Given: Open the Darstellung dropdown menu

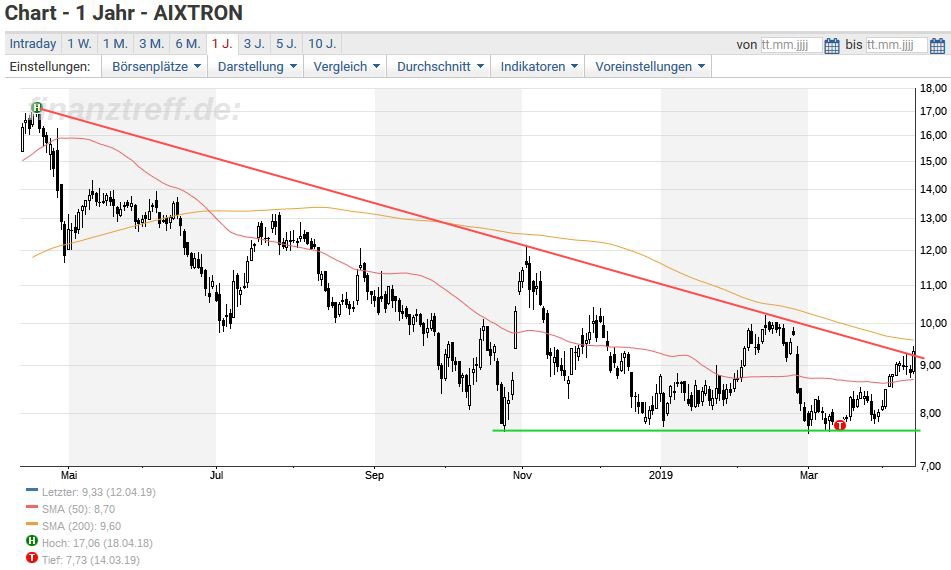Looking at the screenshot, I should click(257, 67).
